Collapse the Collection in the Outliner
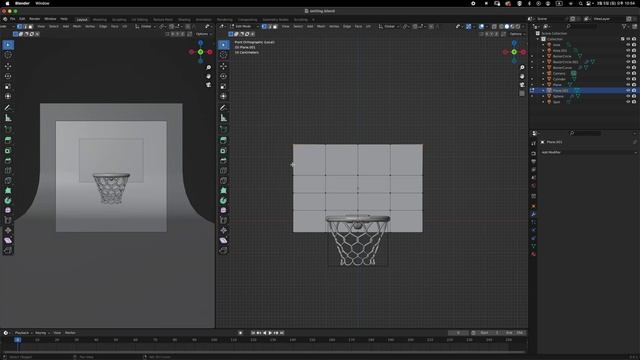Viewport: 640px width, 360px height. point(538,39)
